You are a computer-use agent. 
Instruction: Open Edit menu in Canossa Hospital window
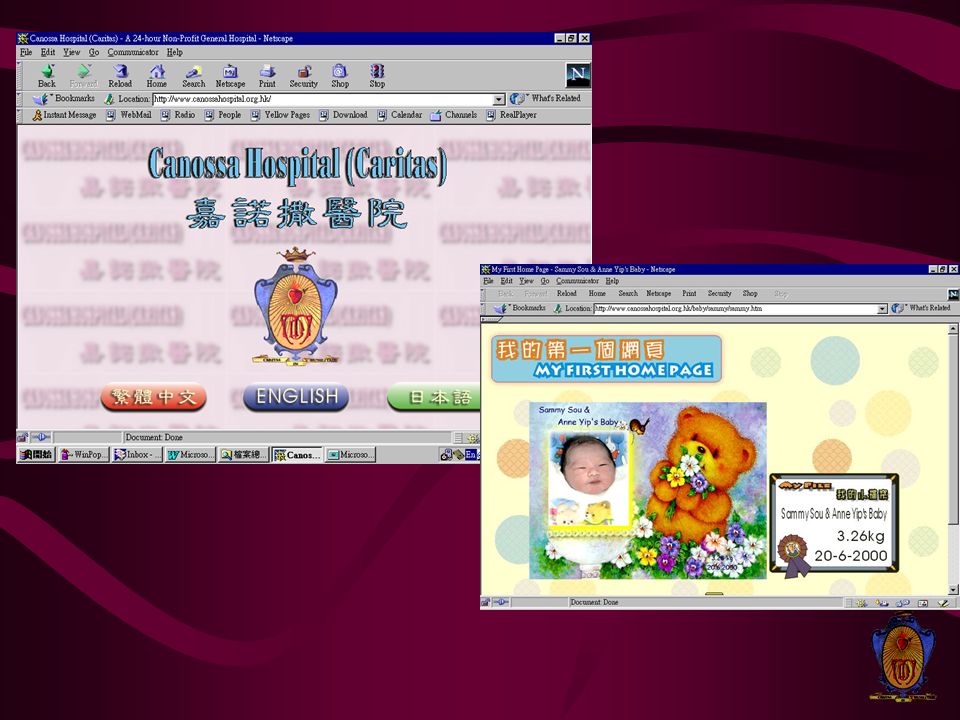(48, 52)
